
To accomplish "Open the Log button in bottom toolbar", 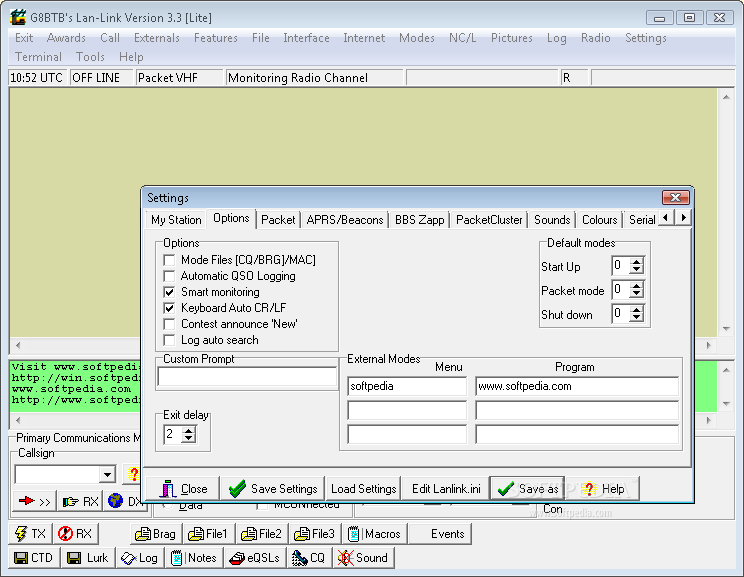I will [140, 558].
